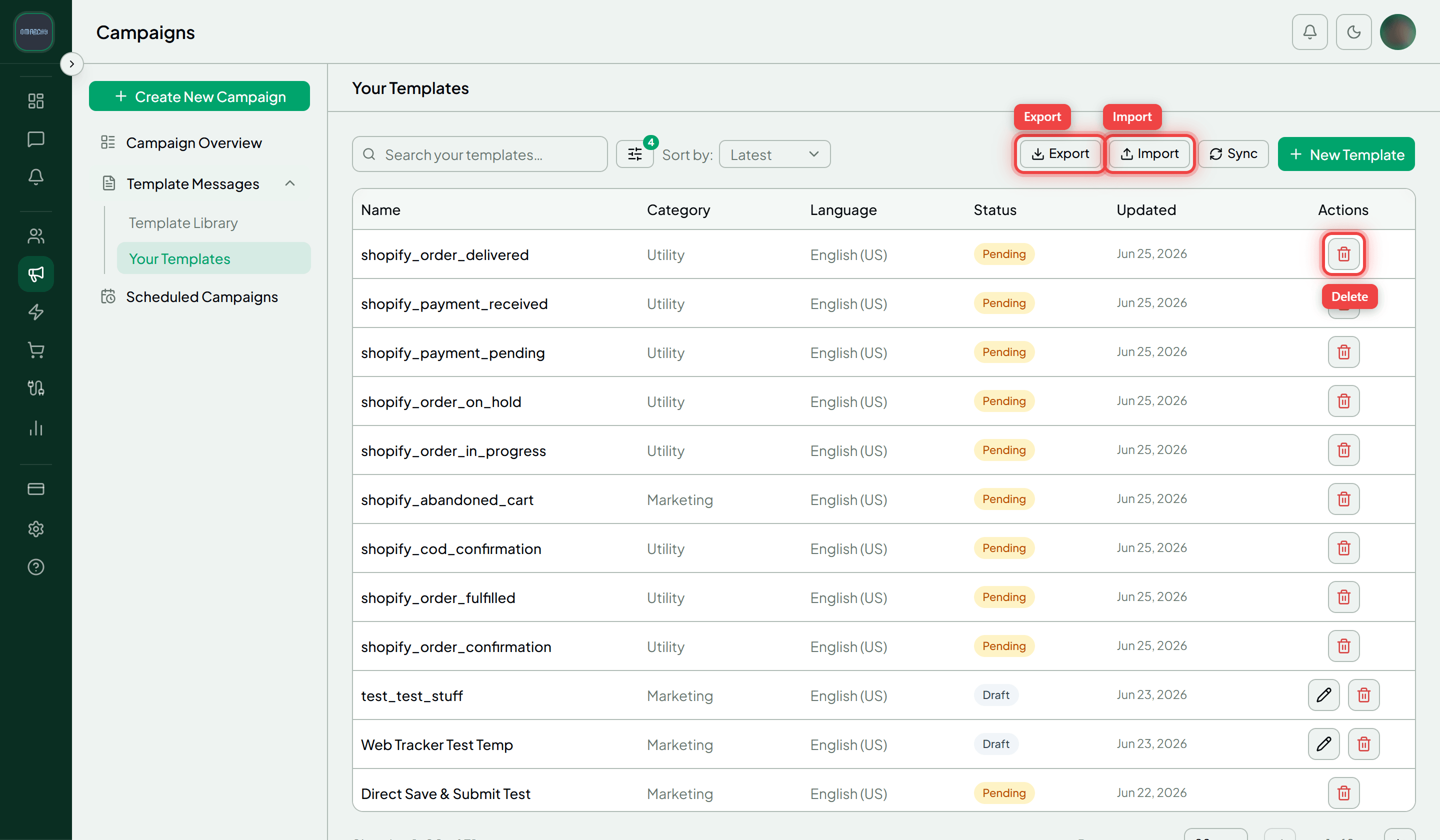
Task: Delete the Web Tracker Test Temp template
Action: tap(1363, 744)
